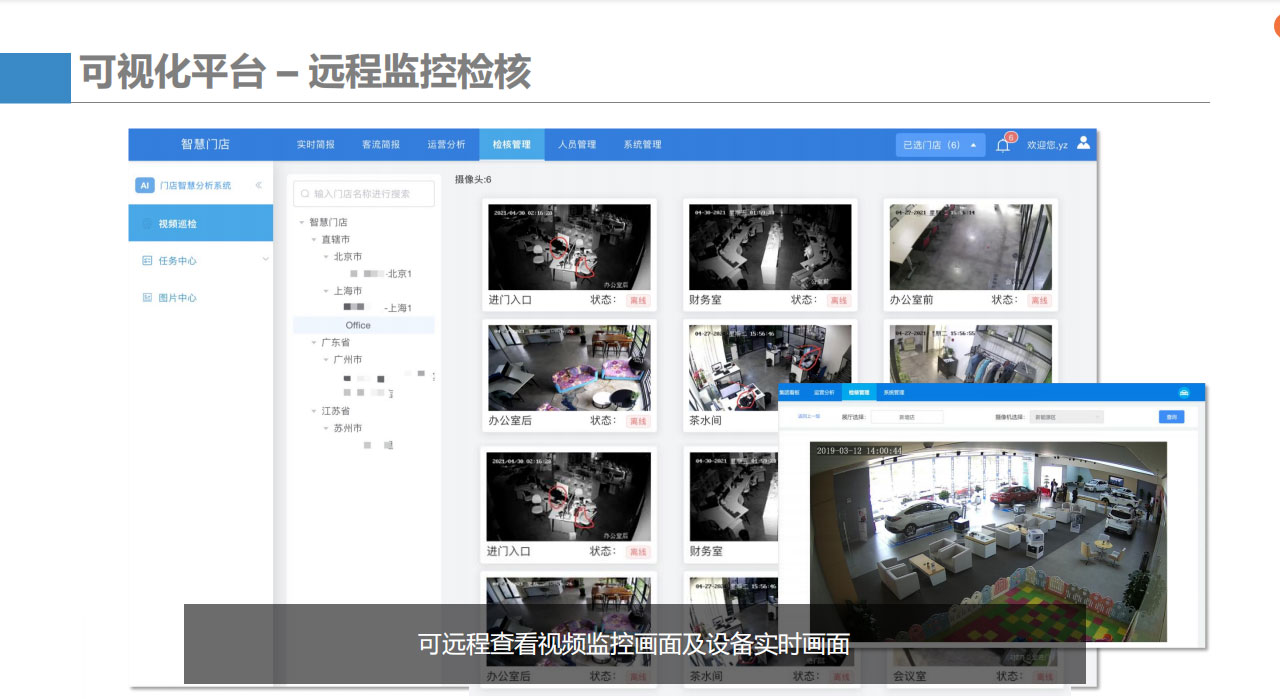Click the 任务中心 sidebar icon
This screenshot has width=1280, height=699.
pyautogui.click(x=147, y=261)
